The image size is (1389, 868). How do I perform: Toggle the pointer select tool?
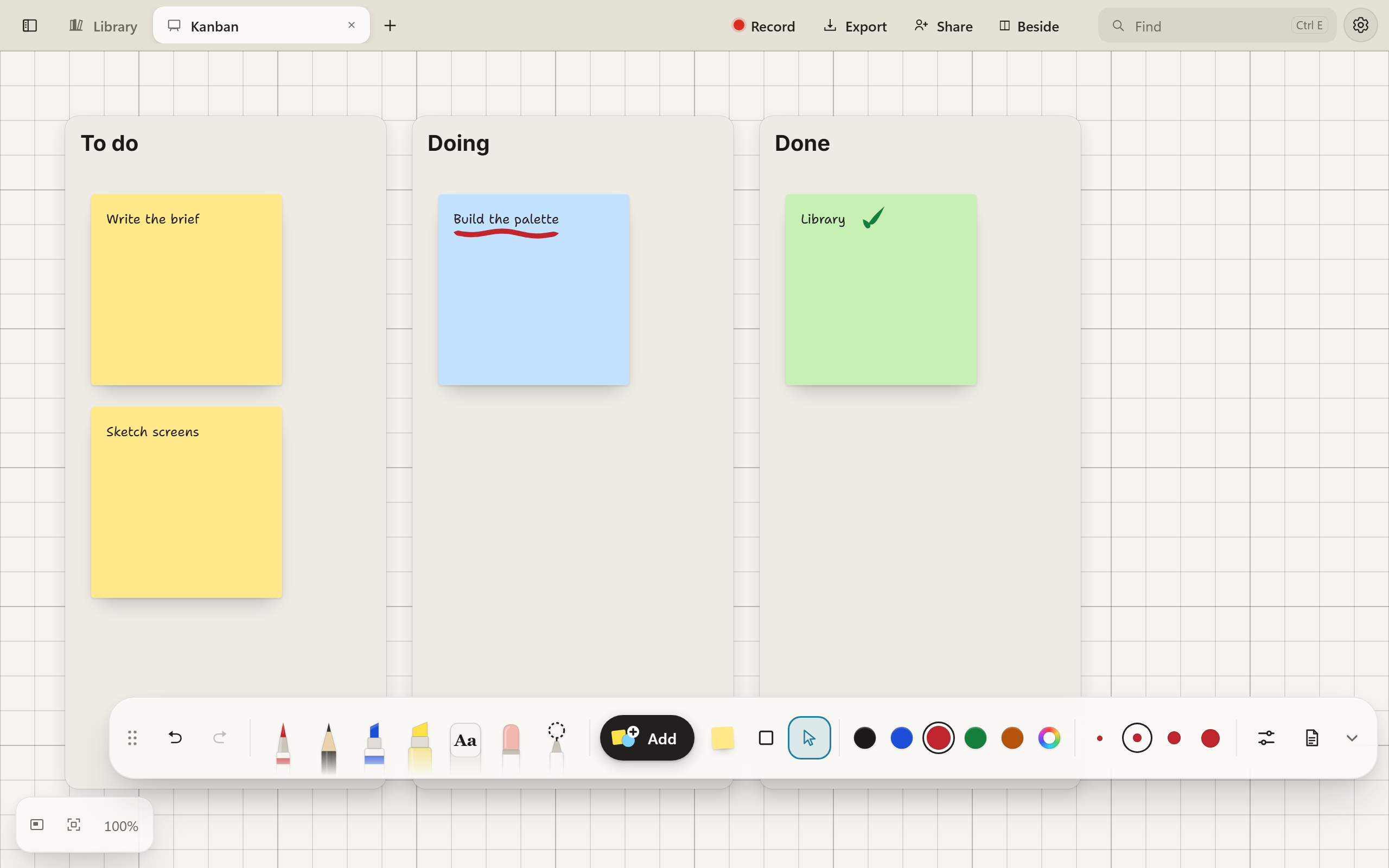pyautogui.click(x=810, y=738)
